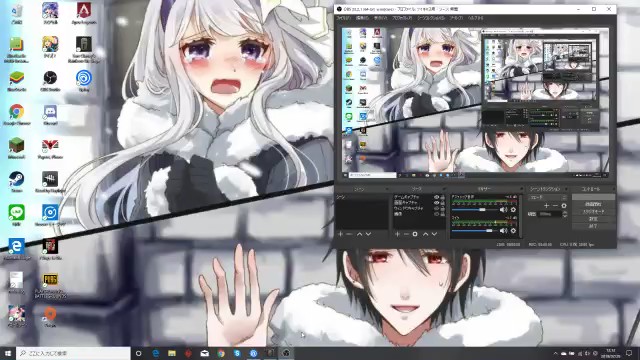640x360 pixels.
Task: Lock the ゲームキャプチャ source
Action: (442, 197)
